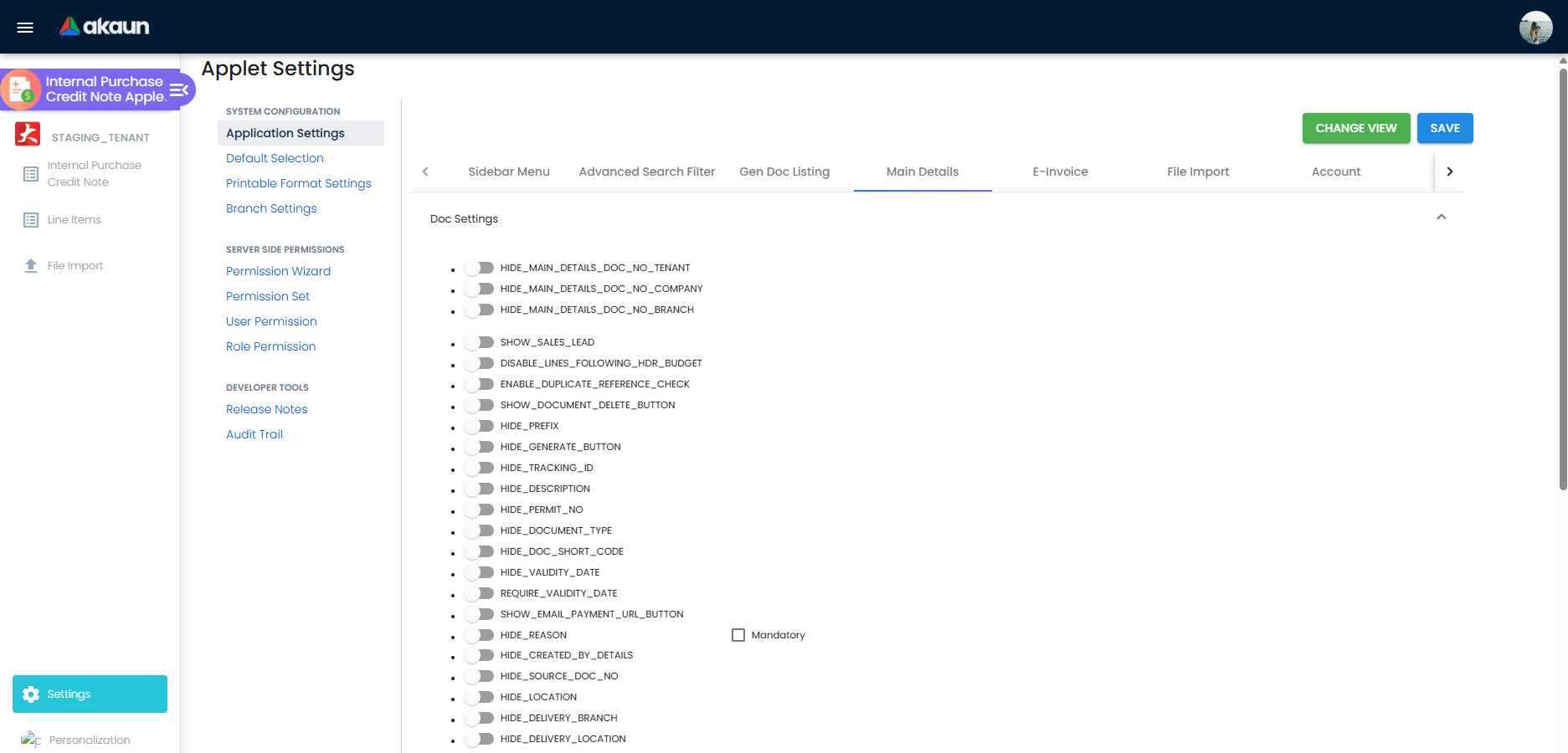Click the SAVE button

tap(1445, 128)
